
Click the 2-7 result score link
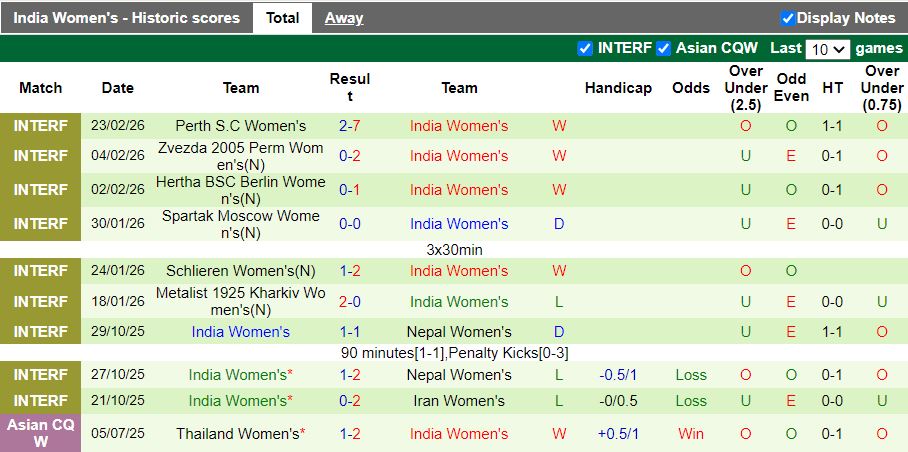tap(350, 126)
